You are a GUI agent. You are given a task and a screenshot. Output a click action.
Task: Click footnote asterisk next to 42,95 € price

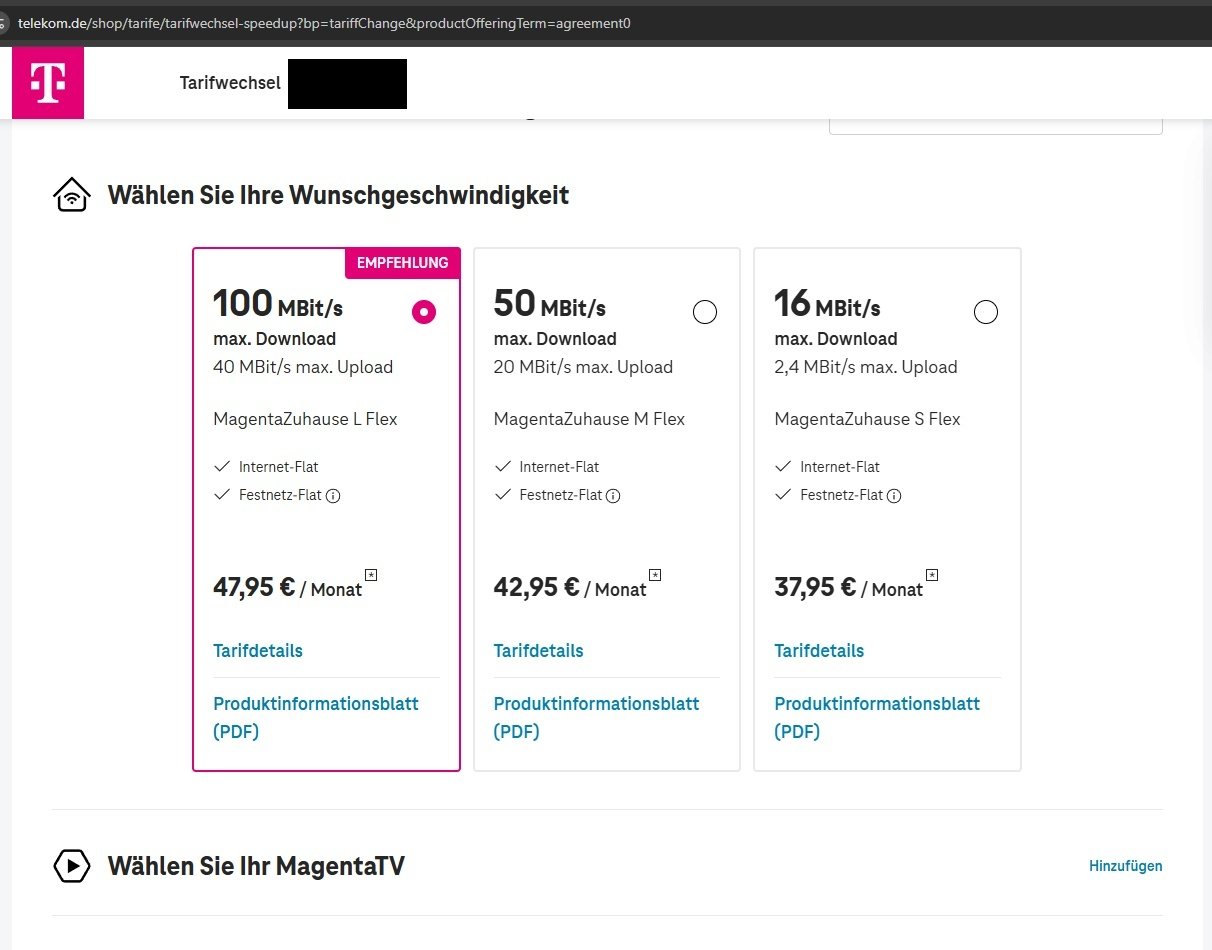[655, 574]
